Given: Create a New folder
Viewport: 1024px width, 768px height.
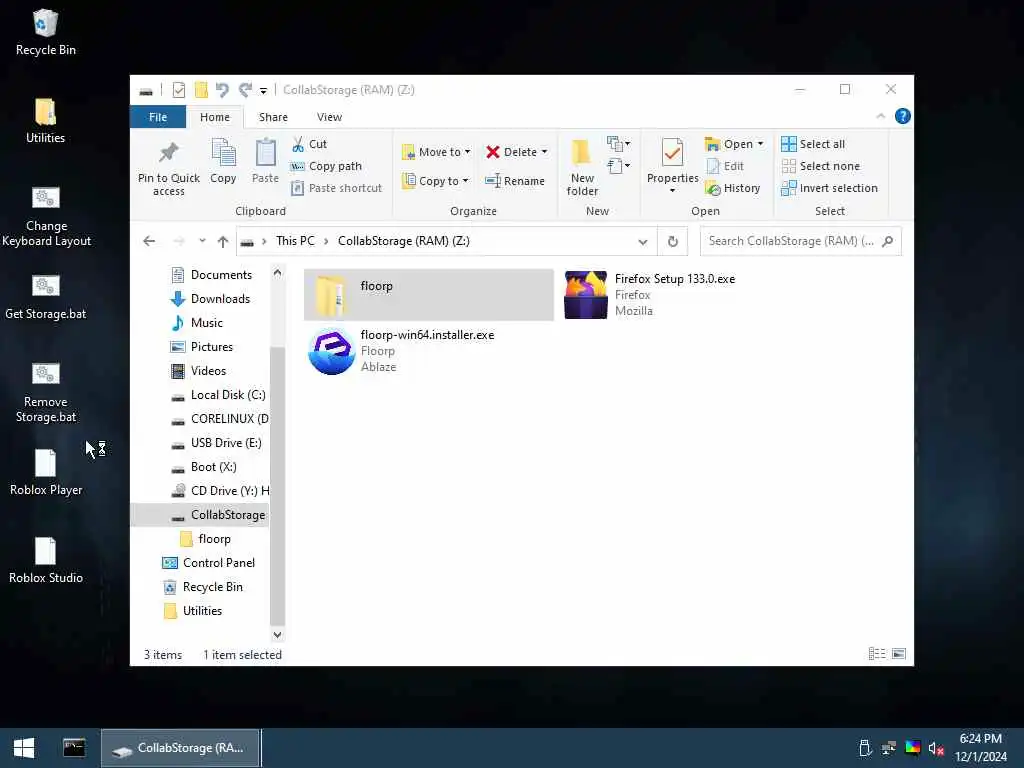Looking at the screenshot, I should (582, 167).
